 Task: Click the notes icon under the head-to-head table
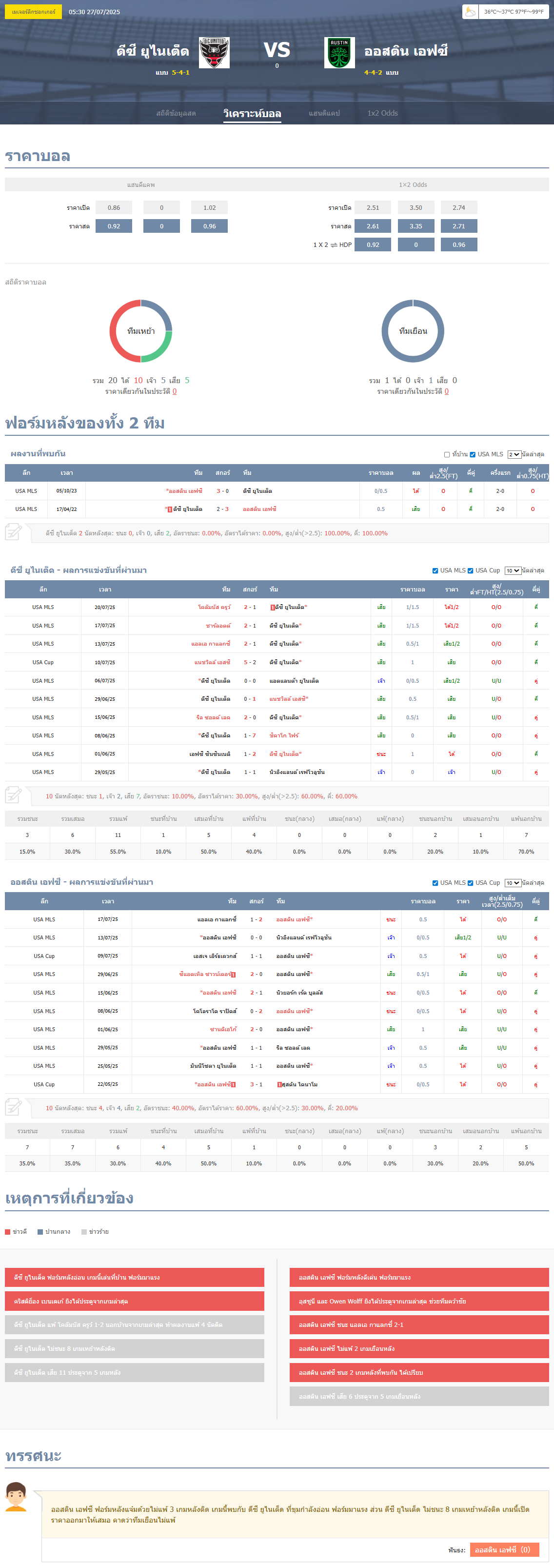[x=13, y=532]
